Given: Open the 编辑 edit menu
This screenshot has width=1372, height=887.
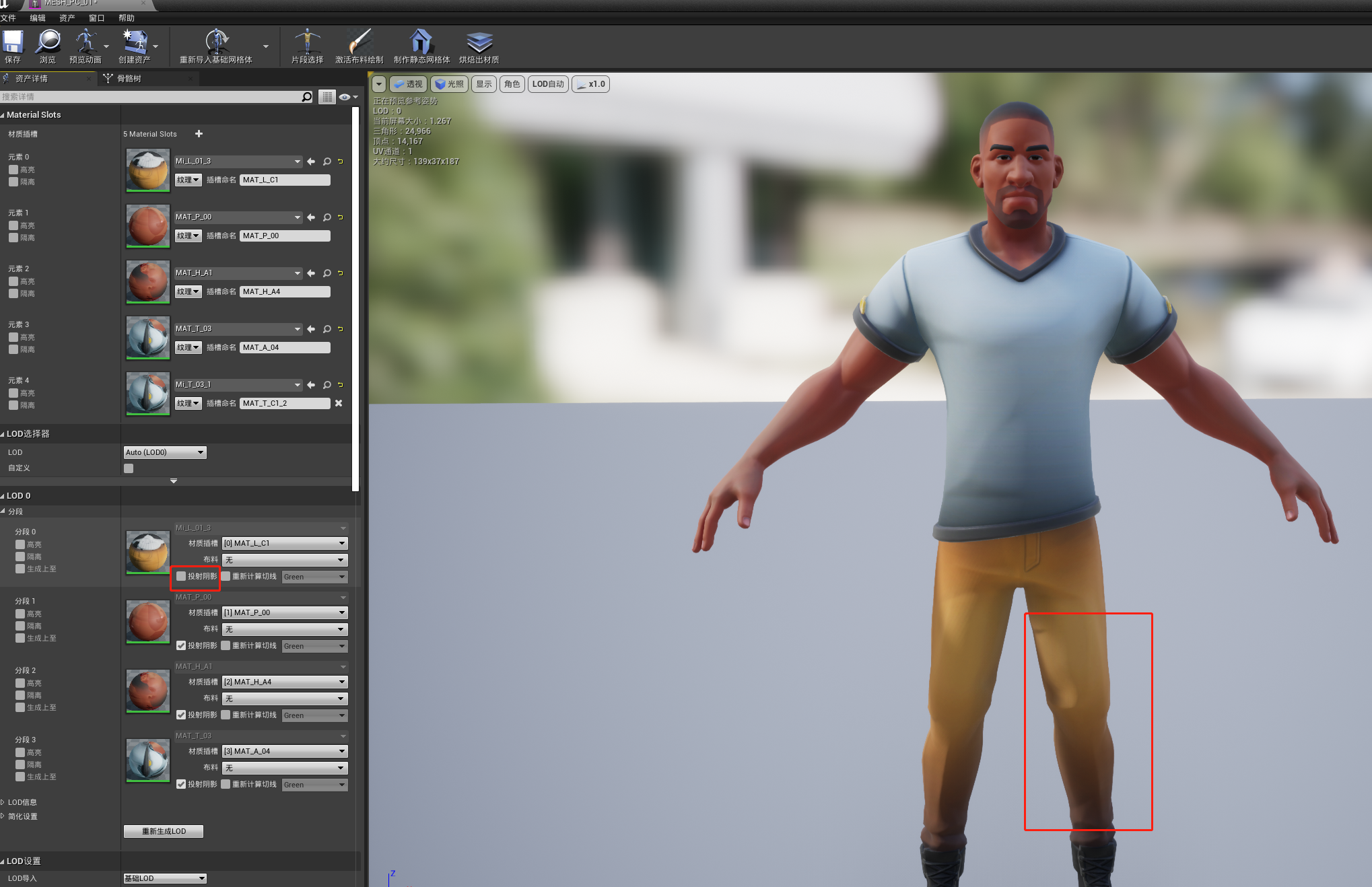Looking at the screenshot, I should tap(38, 18).
